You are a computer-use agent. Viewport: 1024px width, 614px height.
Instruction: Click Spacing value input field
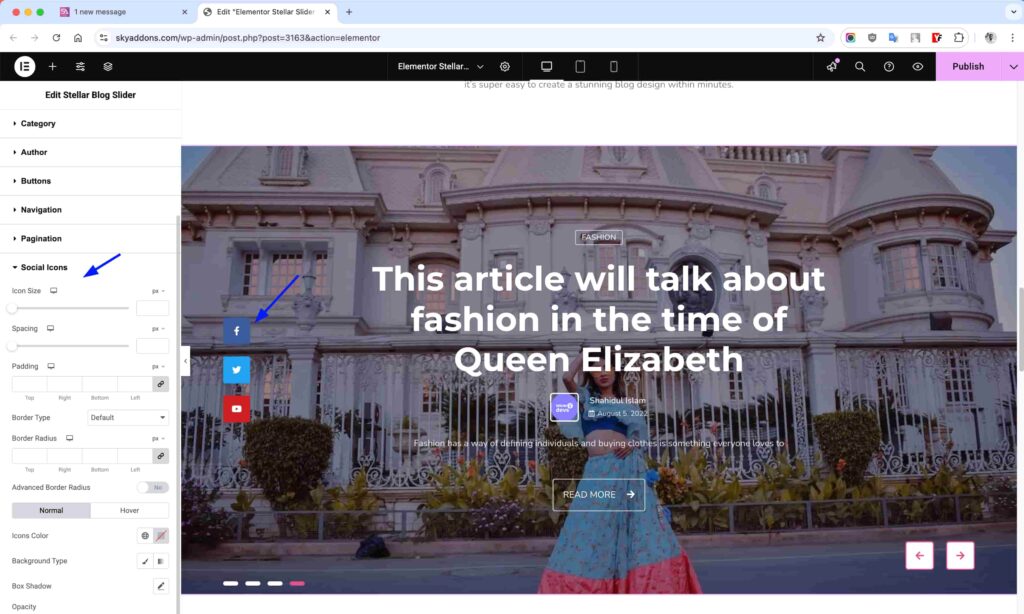pyautogui.click(x=152, y=346)
